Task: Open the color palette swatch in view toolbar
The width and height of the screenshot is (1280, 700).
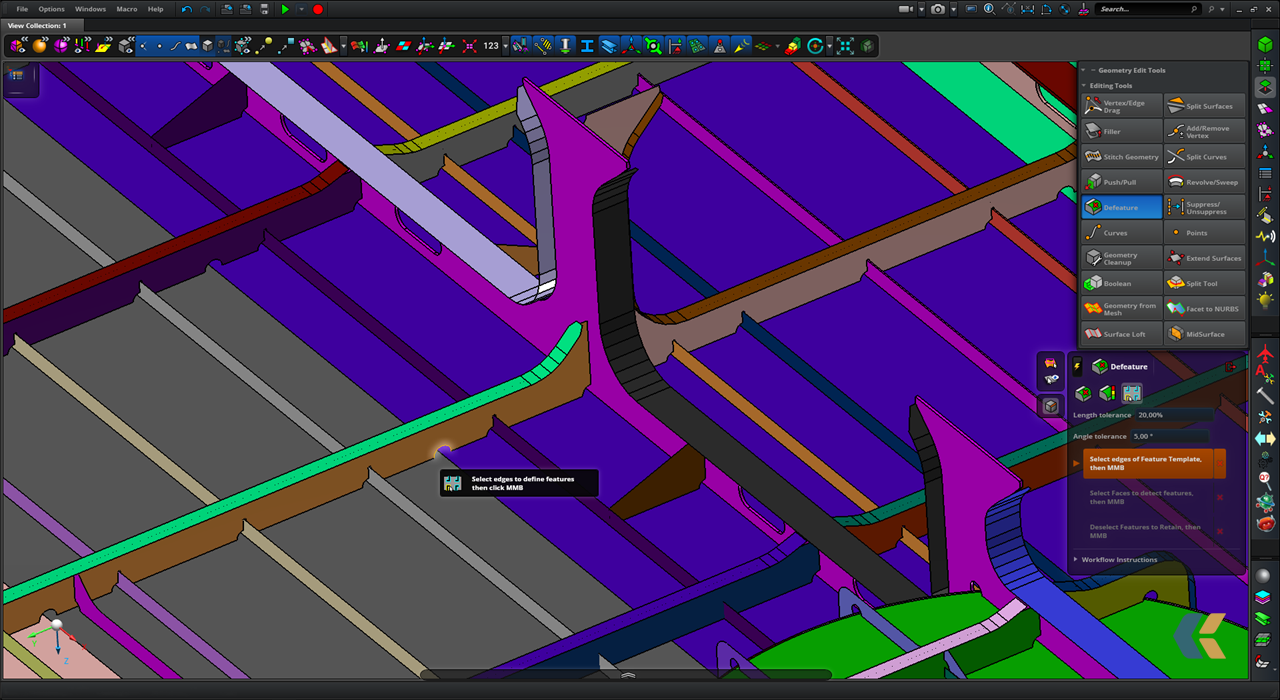Action: pyautogui.click(x=763, y=45)
